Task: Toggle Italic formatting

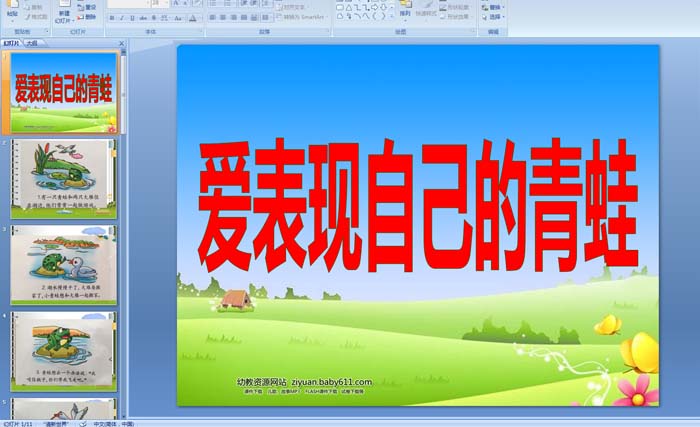Action: click(x=122, y=18)
